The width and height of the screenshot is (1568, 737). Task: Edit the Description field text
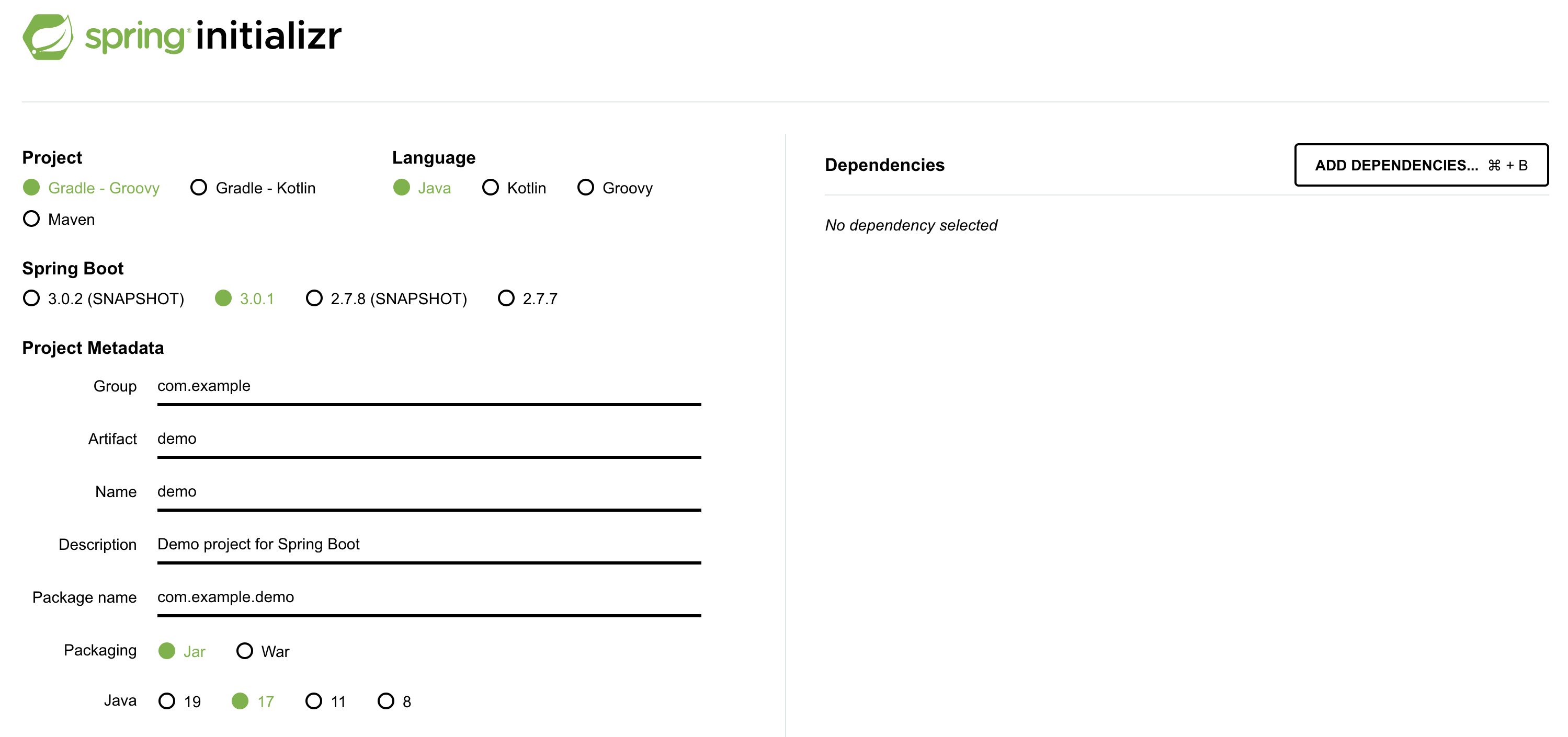click(x=428, y=544)
